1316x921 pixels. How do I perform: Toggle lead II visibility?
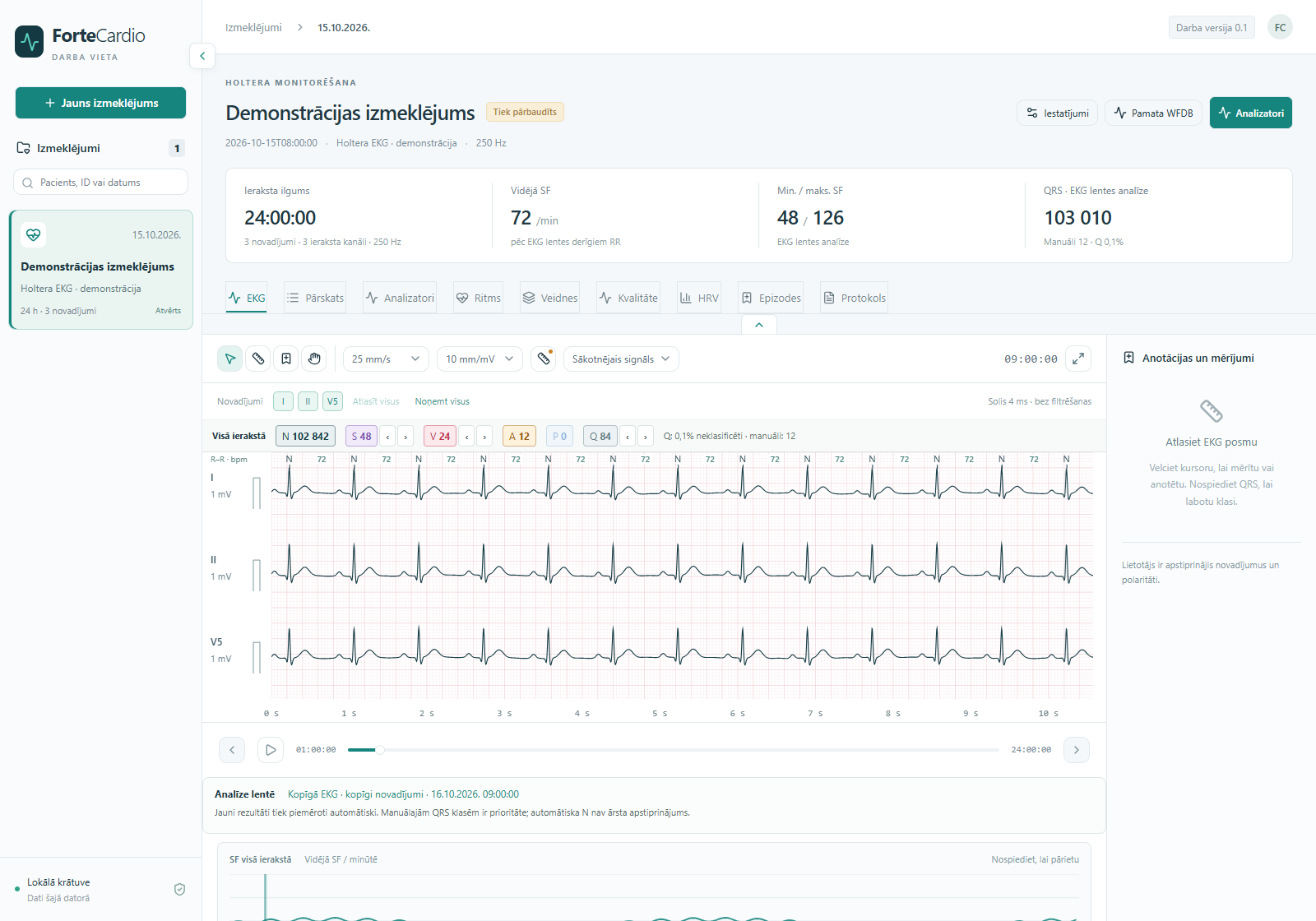point(308,401)
